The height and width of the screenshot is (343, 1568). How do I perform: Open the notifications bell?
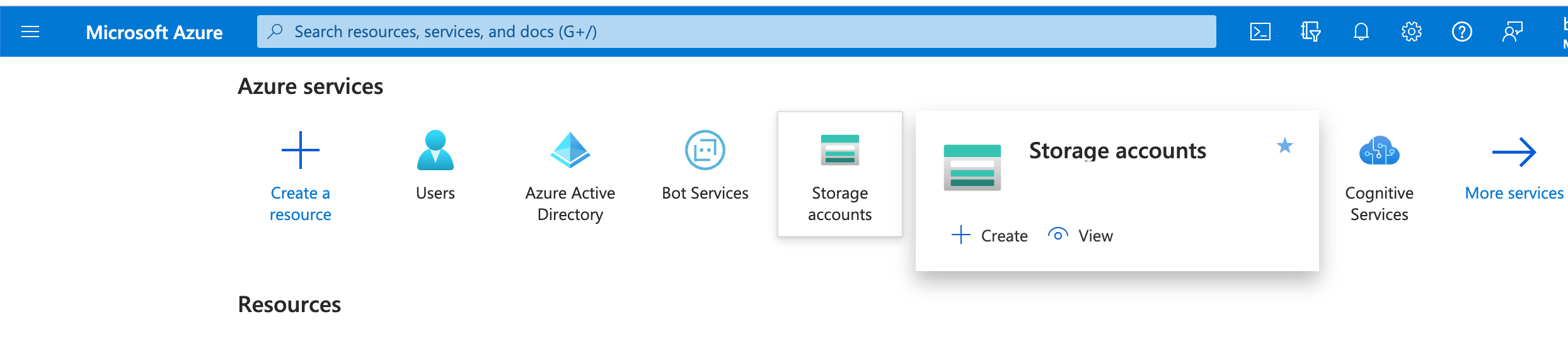pos(1361,32)
